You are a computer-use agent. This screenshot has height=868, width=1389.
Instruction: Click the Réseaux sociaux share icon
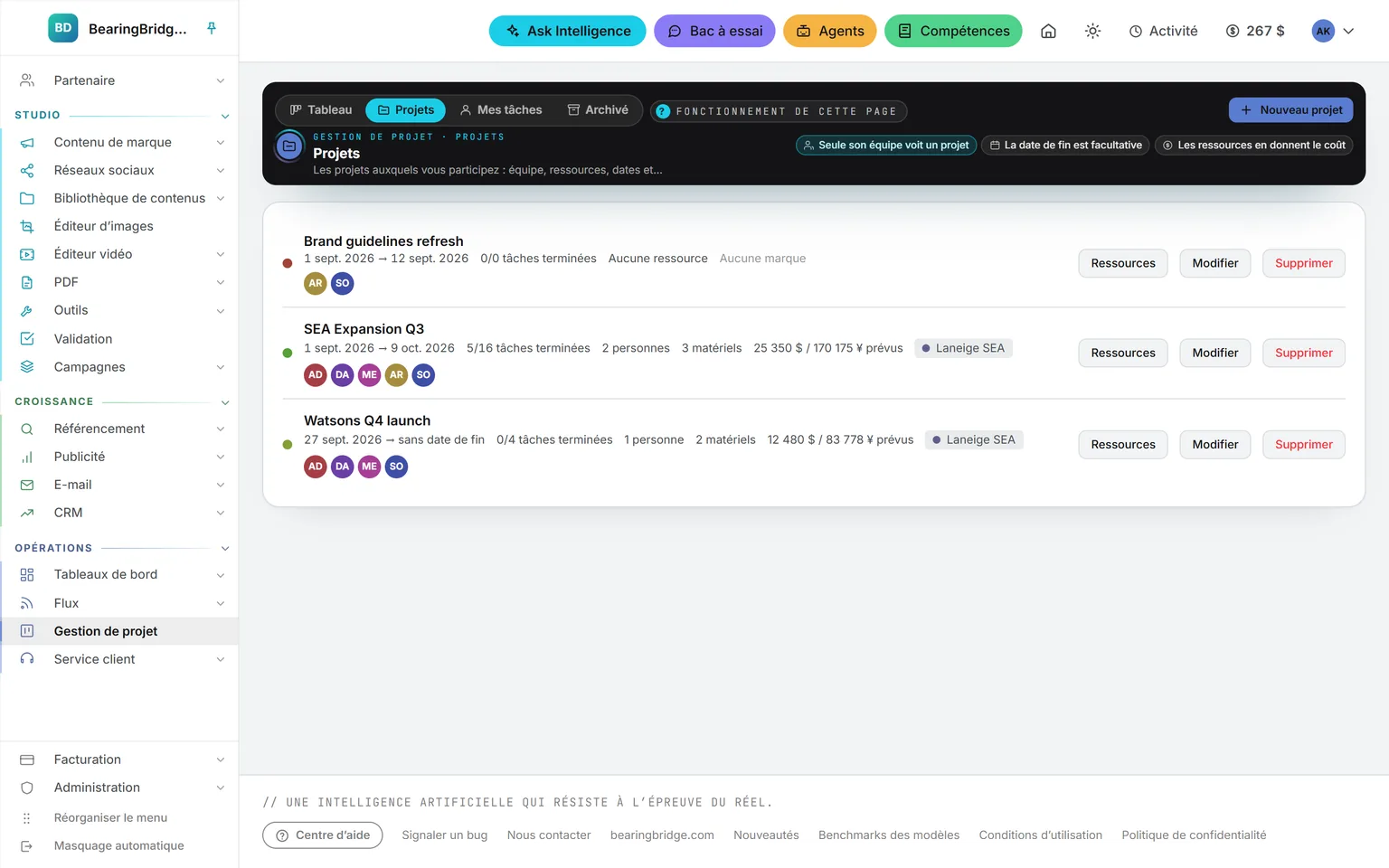point(27,170)
